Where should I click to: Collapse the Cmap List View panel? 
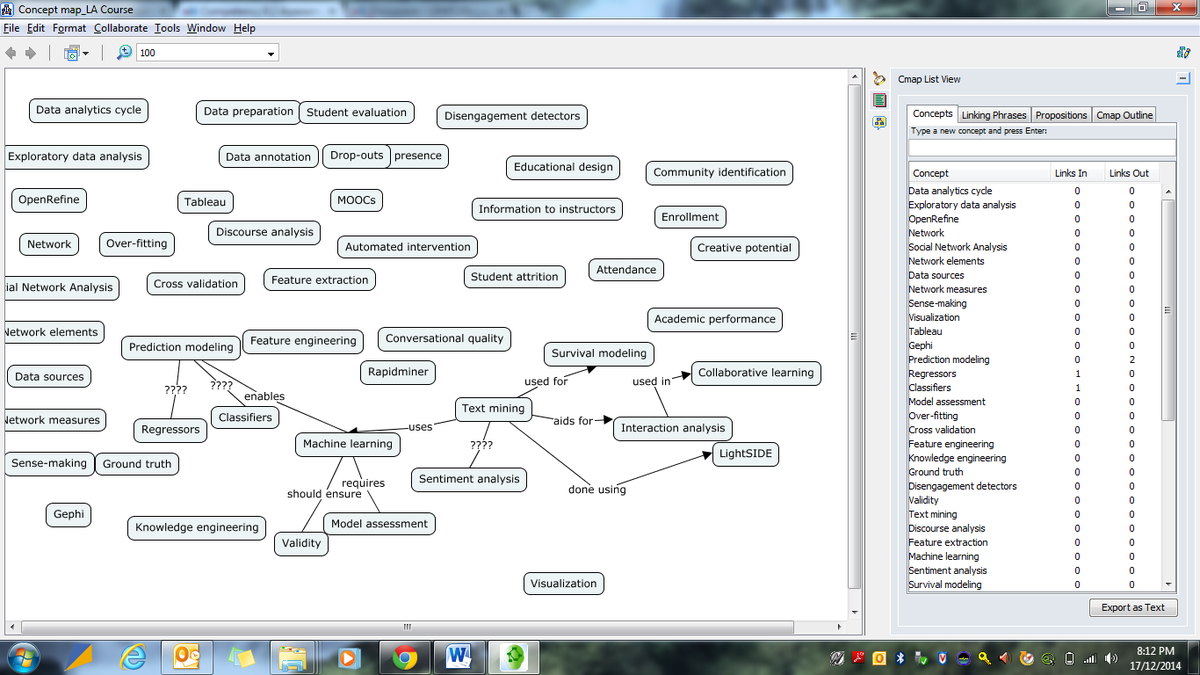coord(1183,79)
